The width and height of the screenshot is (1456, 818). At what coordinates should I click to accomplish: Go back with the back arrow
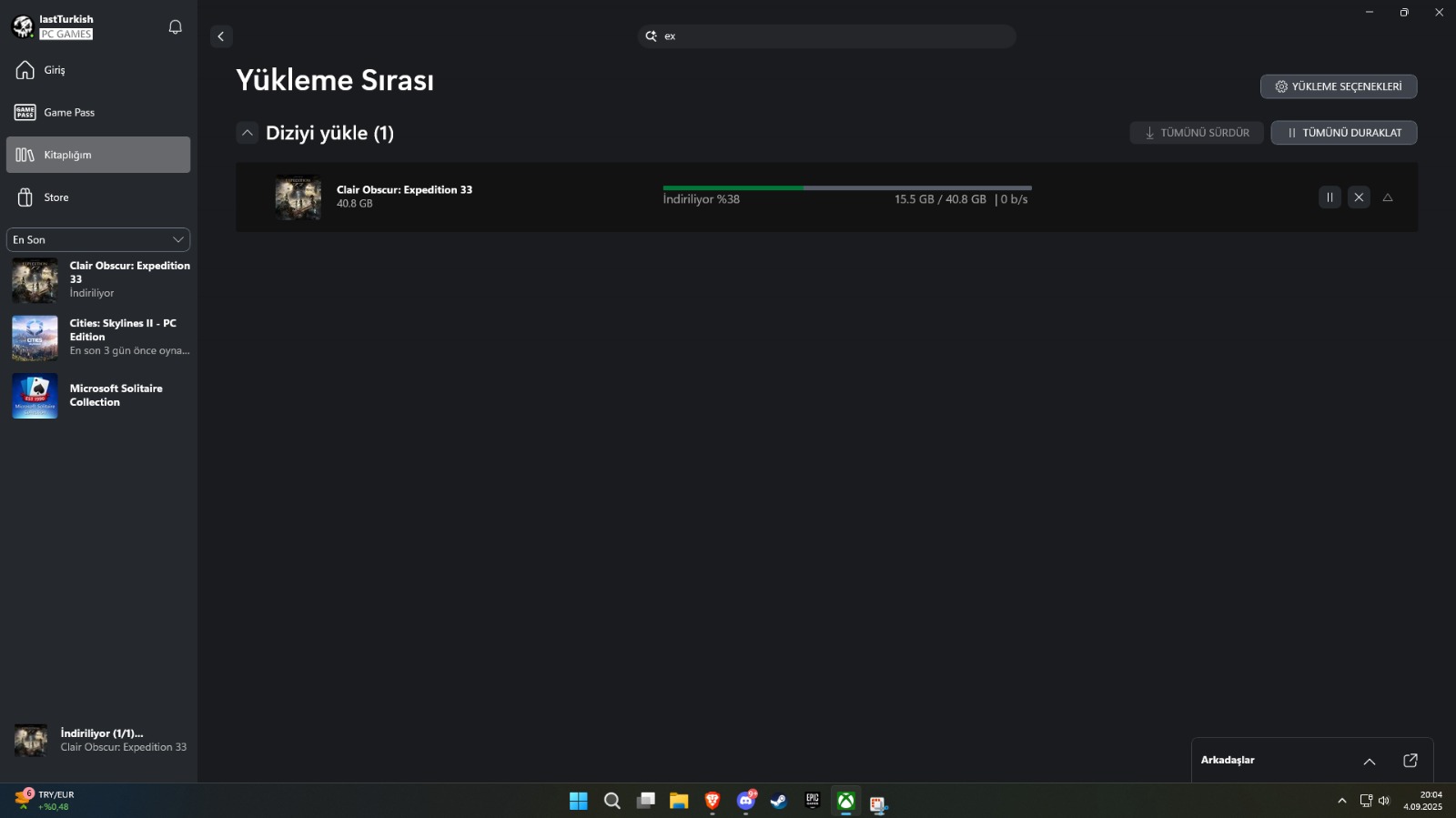tap(221, 36)
